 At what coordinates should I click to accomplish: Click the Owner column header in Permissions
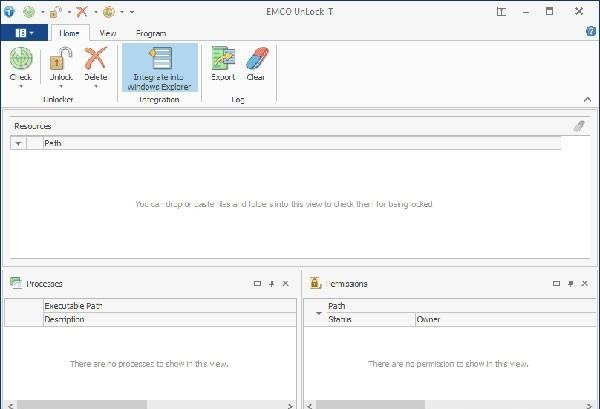pyautogui.click(x=506, y=319)
